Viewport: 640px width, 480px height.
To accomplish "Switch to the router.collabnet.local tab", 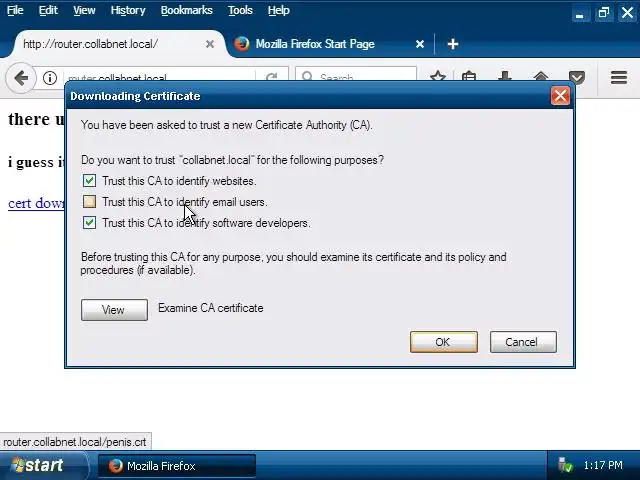I will pyautogui.click(x=118, y=44).
